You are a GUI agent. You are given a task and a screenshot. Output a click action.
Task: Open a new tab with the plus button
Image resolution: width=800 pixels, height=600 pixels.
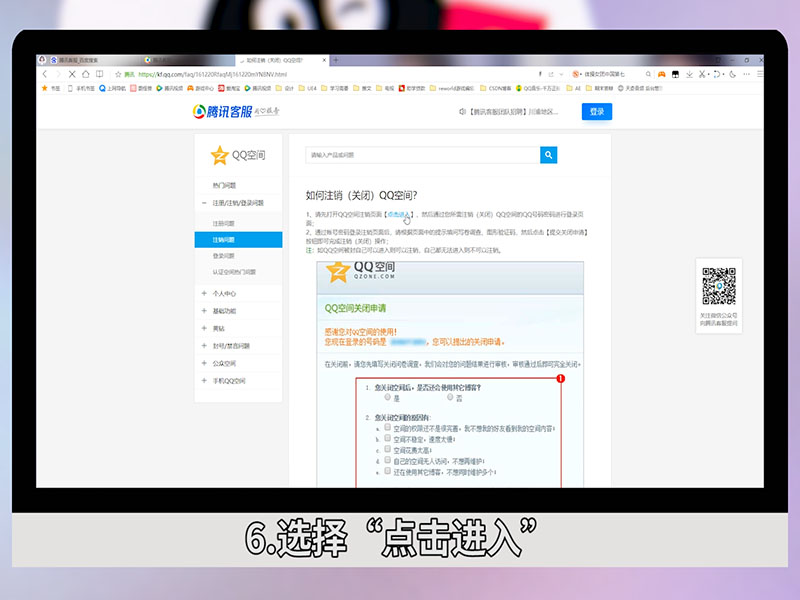click(336, 60)
